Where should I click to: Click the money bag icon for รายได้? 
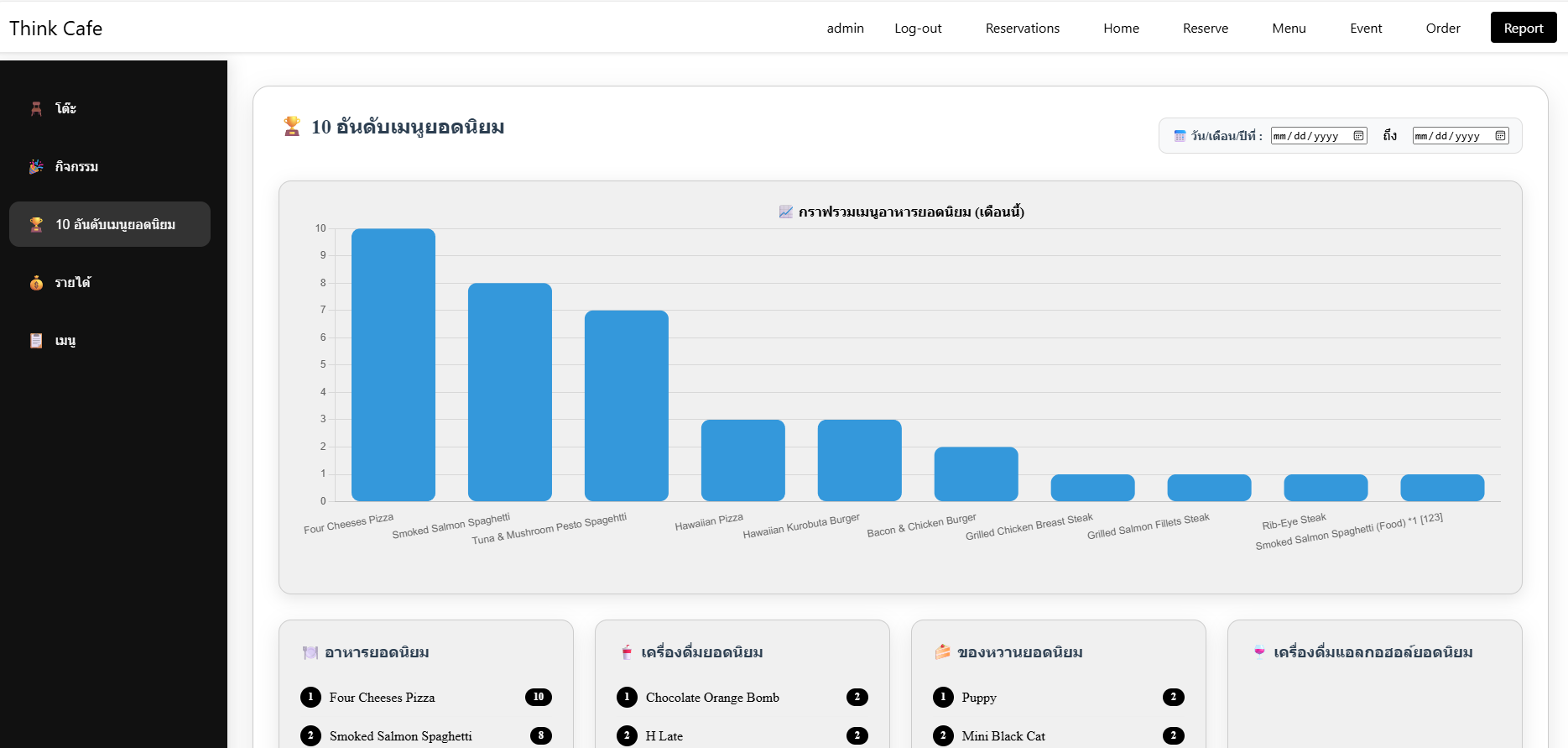tap(36, 283)
